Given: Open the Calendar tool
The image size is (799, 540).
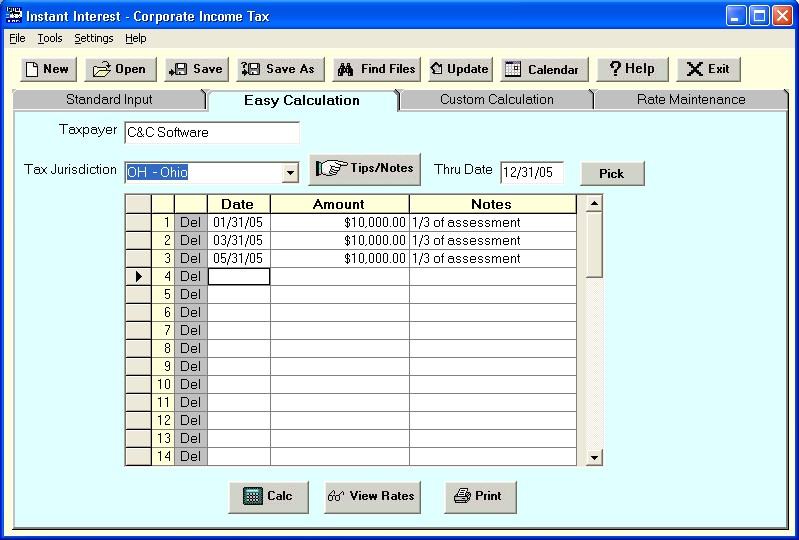Looking at the screenshot, I should (x=543, y=69).
